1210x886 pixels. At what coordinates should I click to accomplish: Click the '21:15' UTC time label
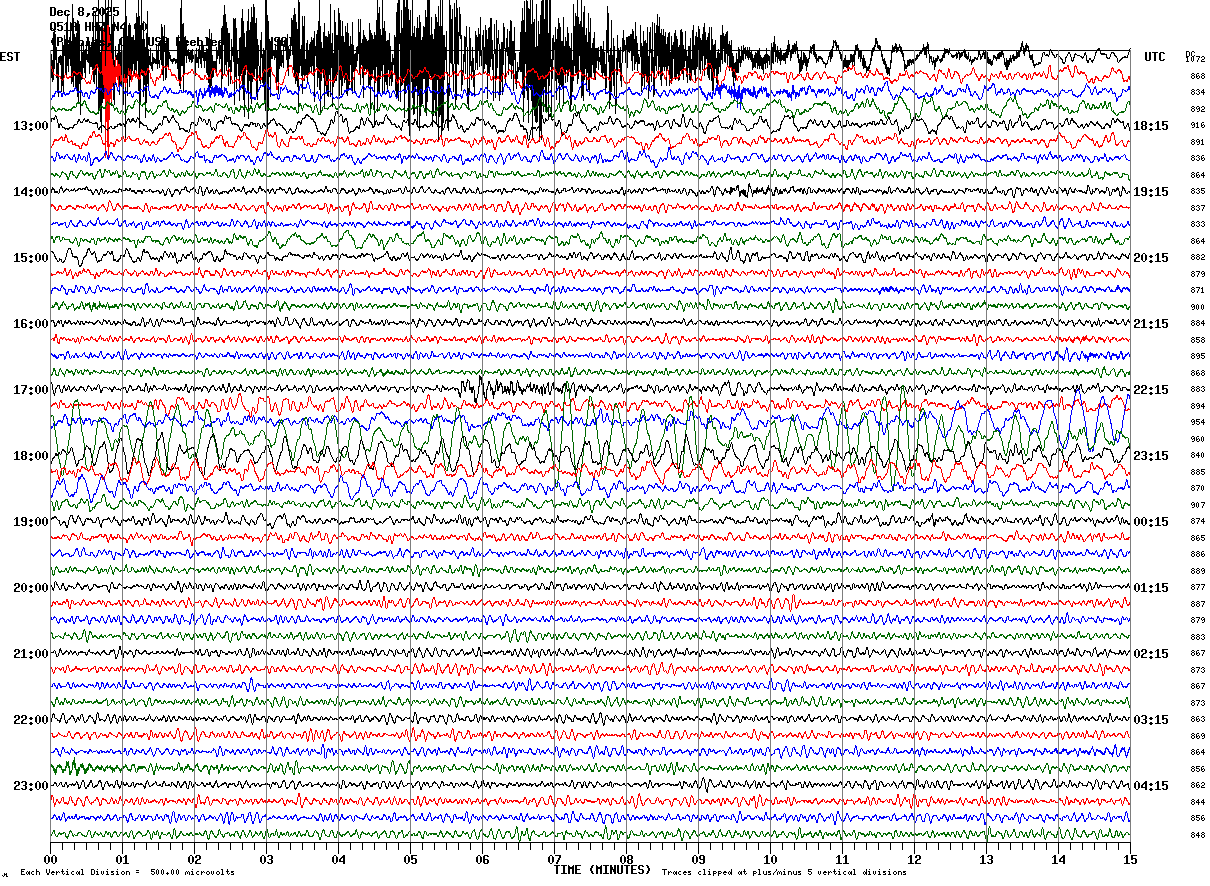(1150, 324)
